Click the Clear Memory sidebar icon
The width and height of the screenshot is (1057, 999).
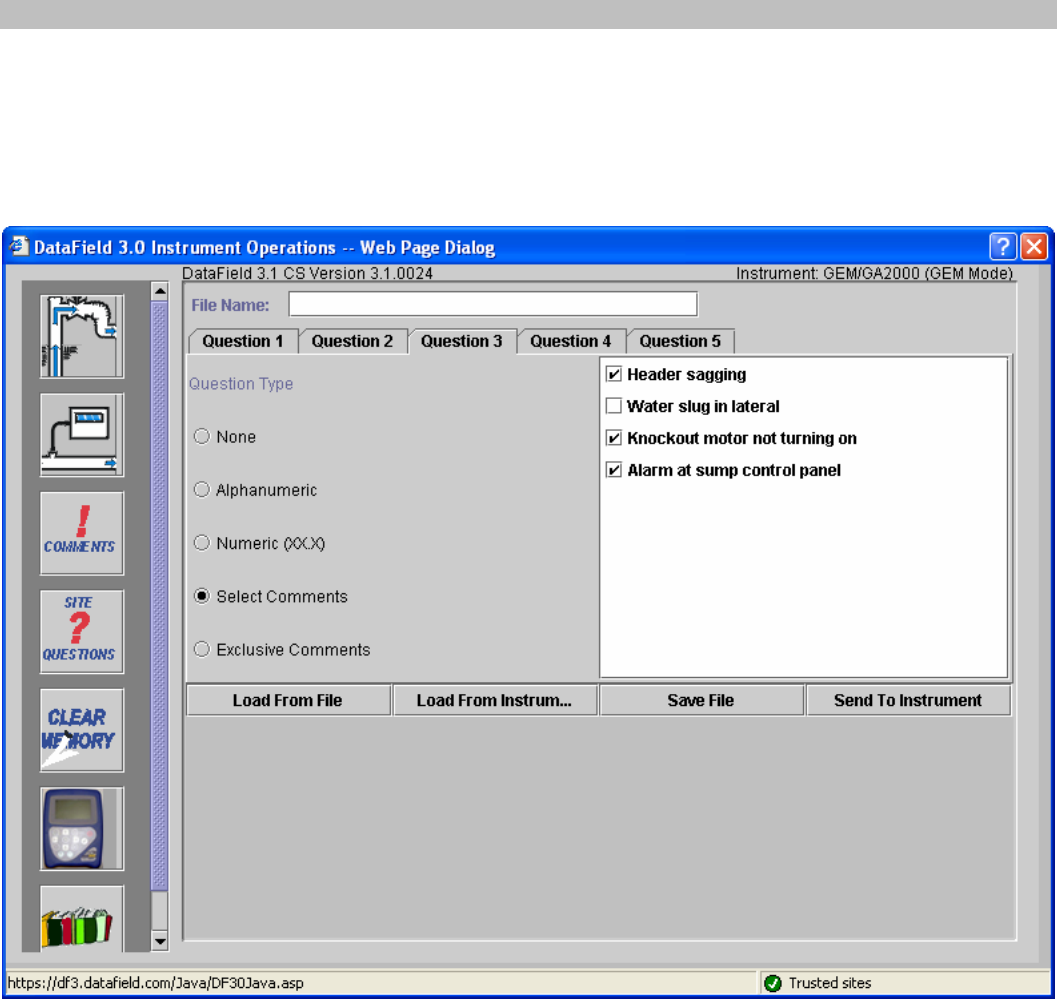[82, 730]
